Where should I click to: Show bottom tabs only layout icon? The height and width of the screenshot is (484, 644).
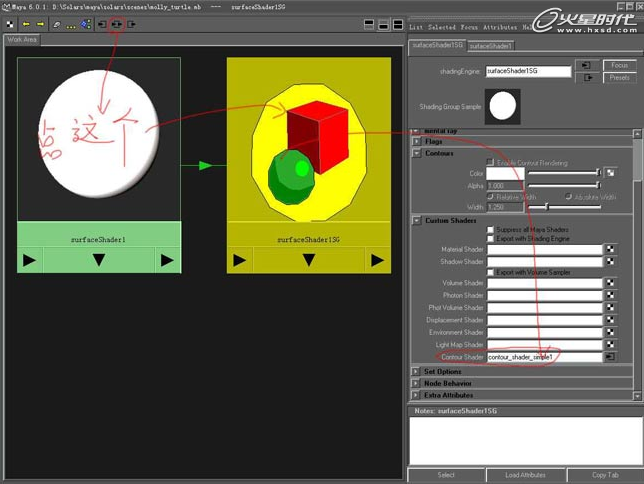coord(384,25)
